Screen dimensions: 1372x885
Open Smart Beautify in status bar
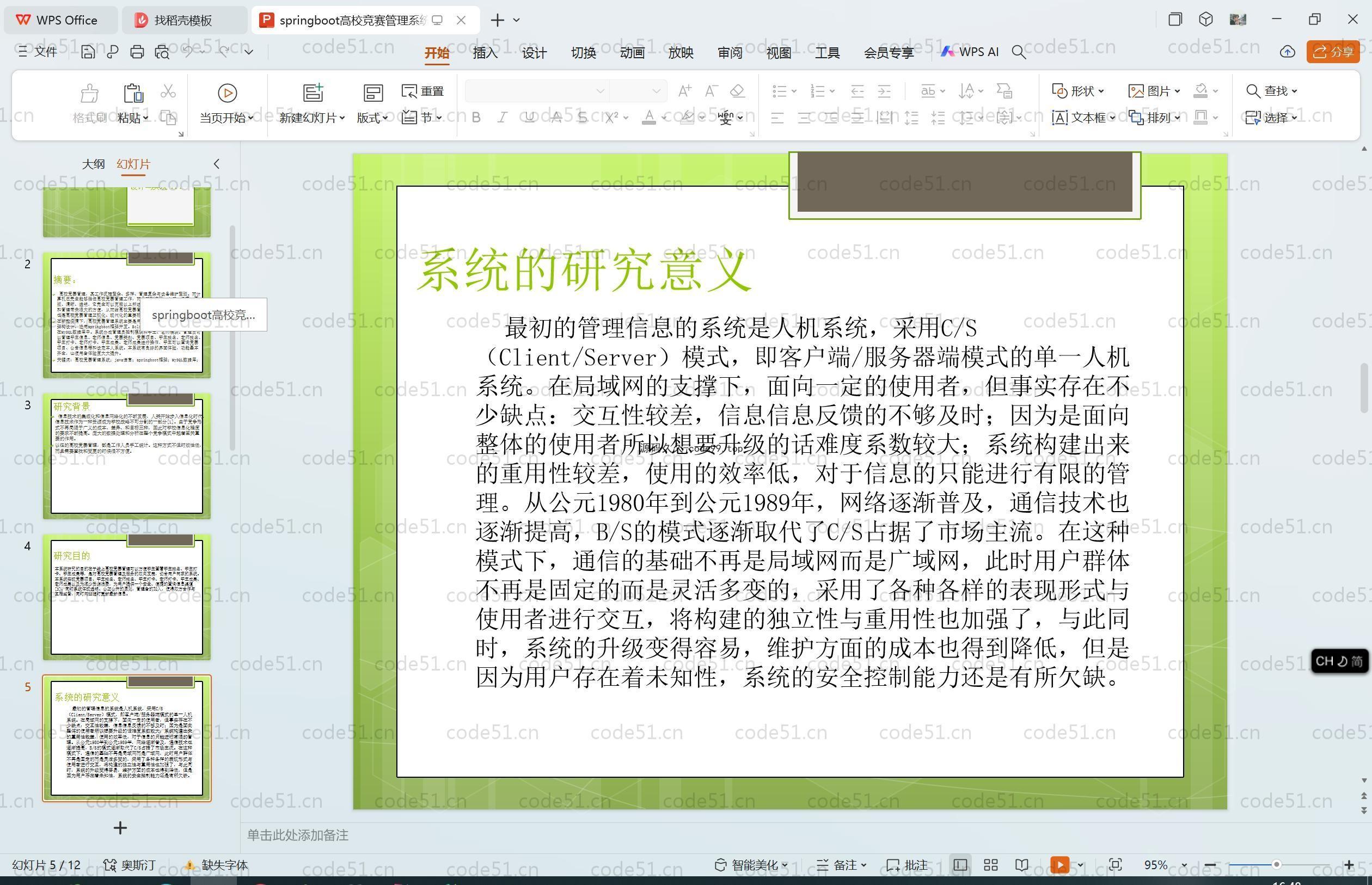751,865
